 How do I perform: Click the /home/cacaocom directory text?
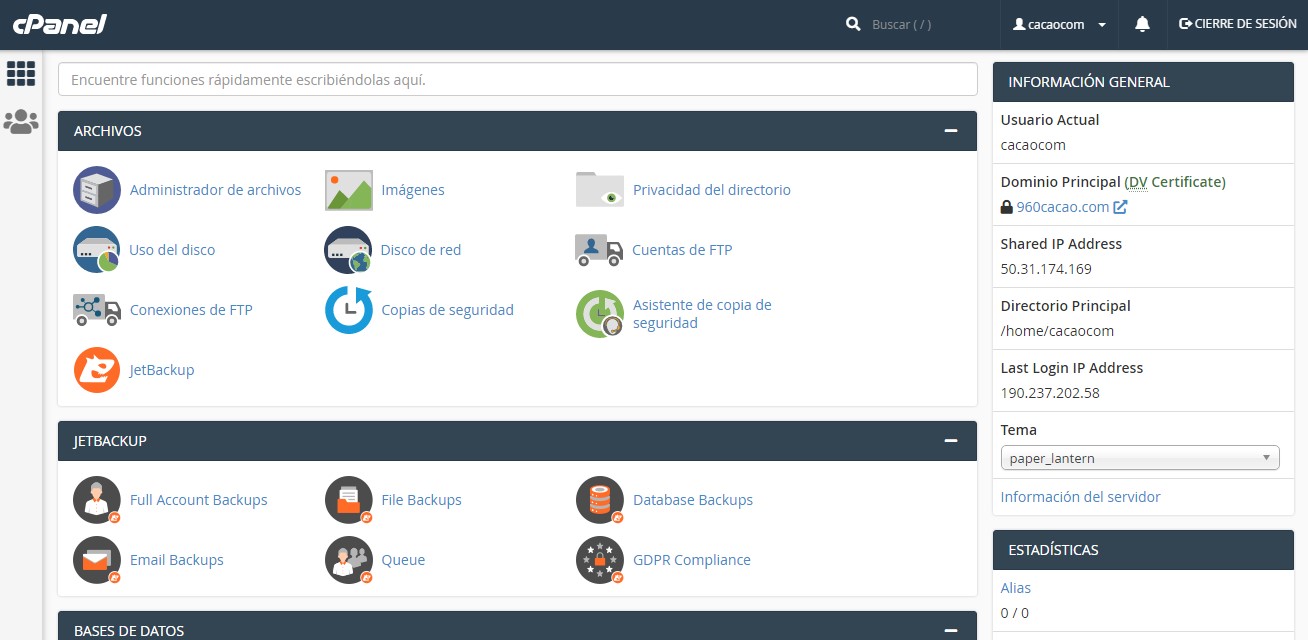click(1057, 331)
